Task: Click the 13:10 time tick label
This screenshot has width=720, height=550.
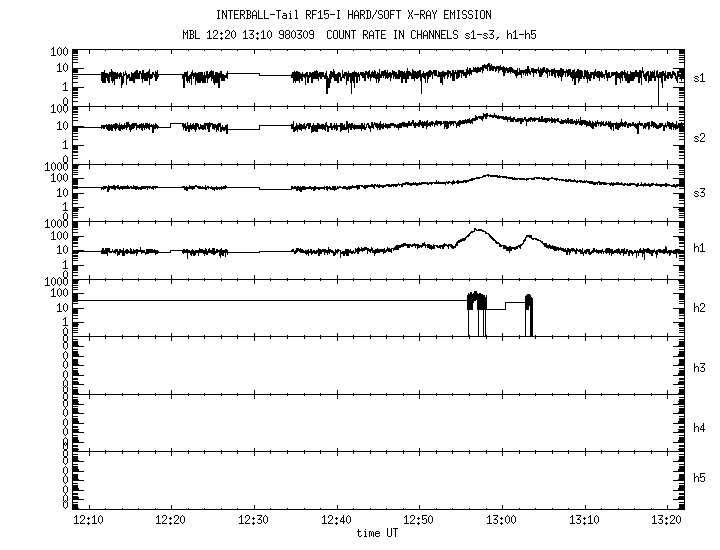Action: point(584,521)
